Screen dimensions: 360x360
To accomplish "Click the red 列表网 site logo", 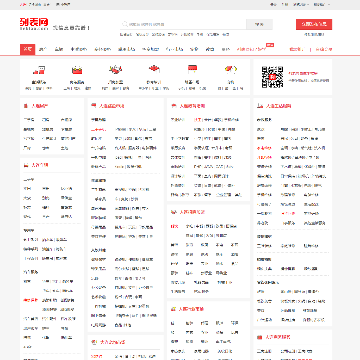I will (34, 24).
